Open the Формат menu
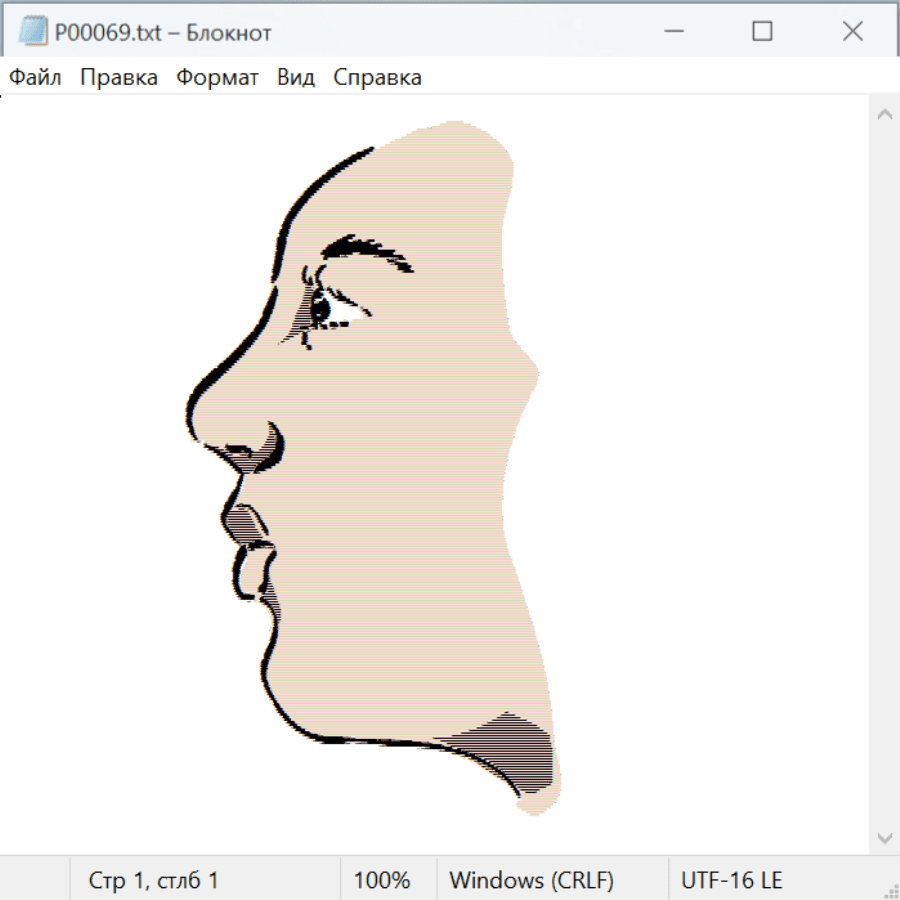Viewport: 900px width, 900px height. point(217,78)
